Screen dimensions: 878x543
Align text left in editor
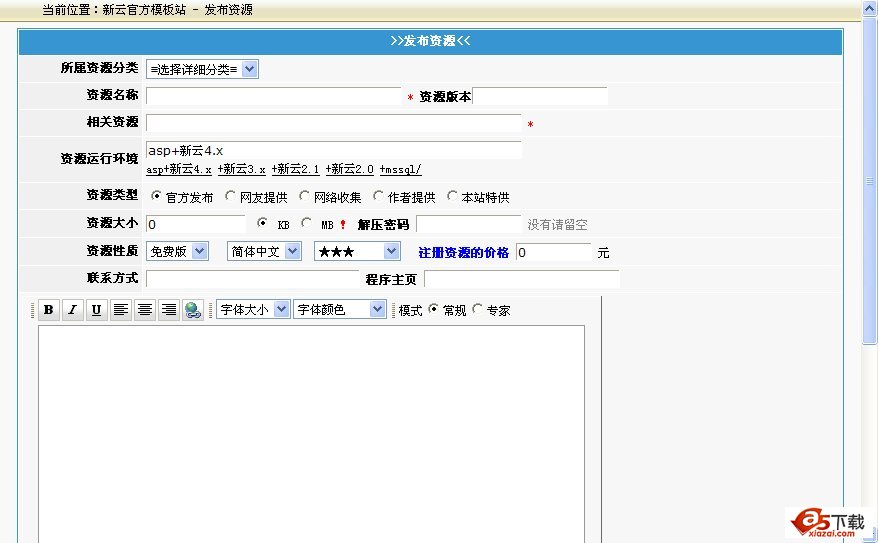pyautogui.click(x=120, y=310)
